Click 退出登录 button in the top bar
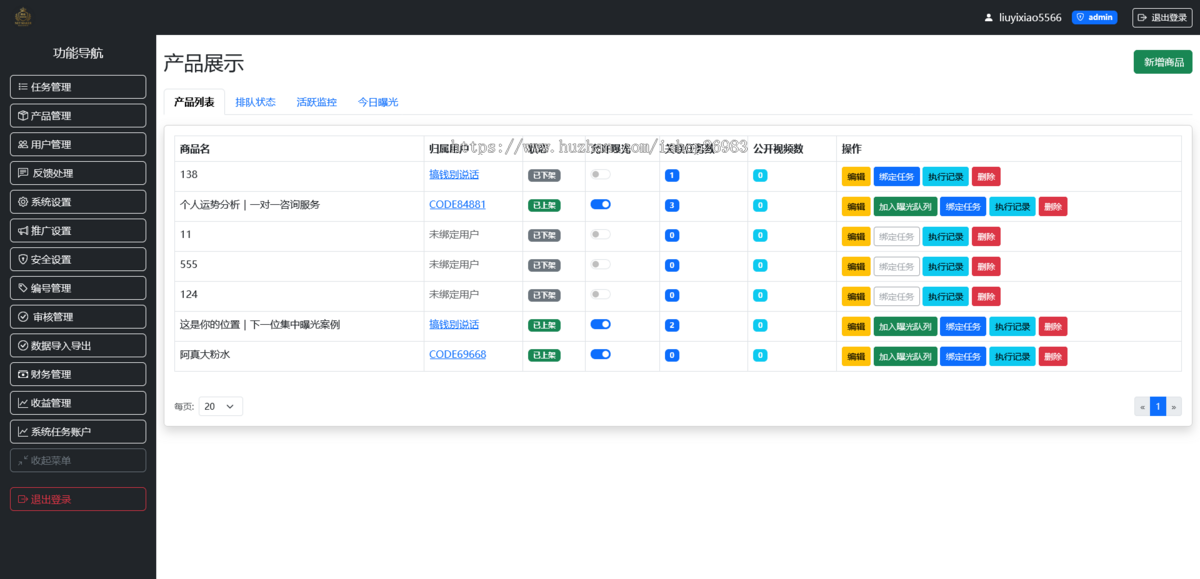This screenshot has height=579, width=1200. pyautogui.click(x=1162, y=17)
